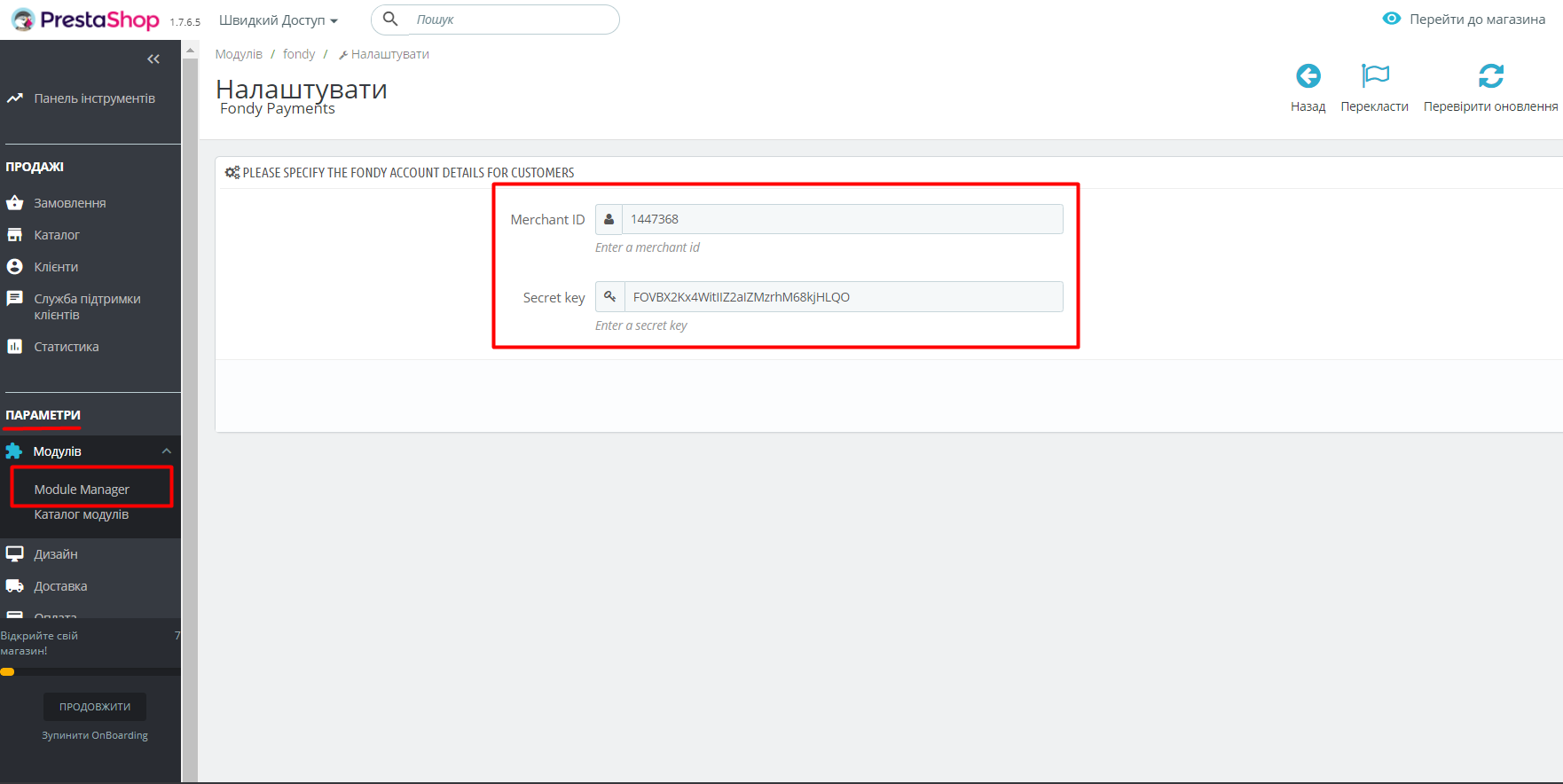Image resolution: width=1563 pixels, height=784 pixels.
Task: Click the ПРОДОВЖИТИ button
Action: point(95,707)
